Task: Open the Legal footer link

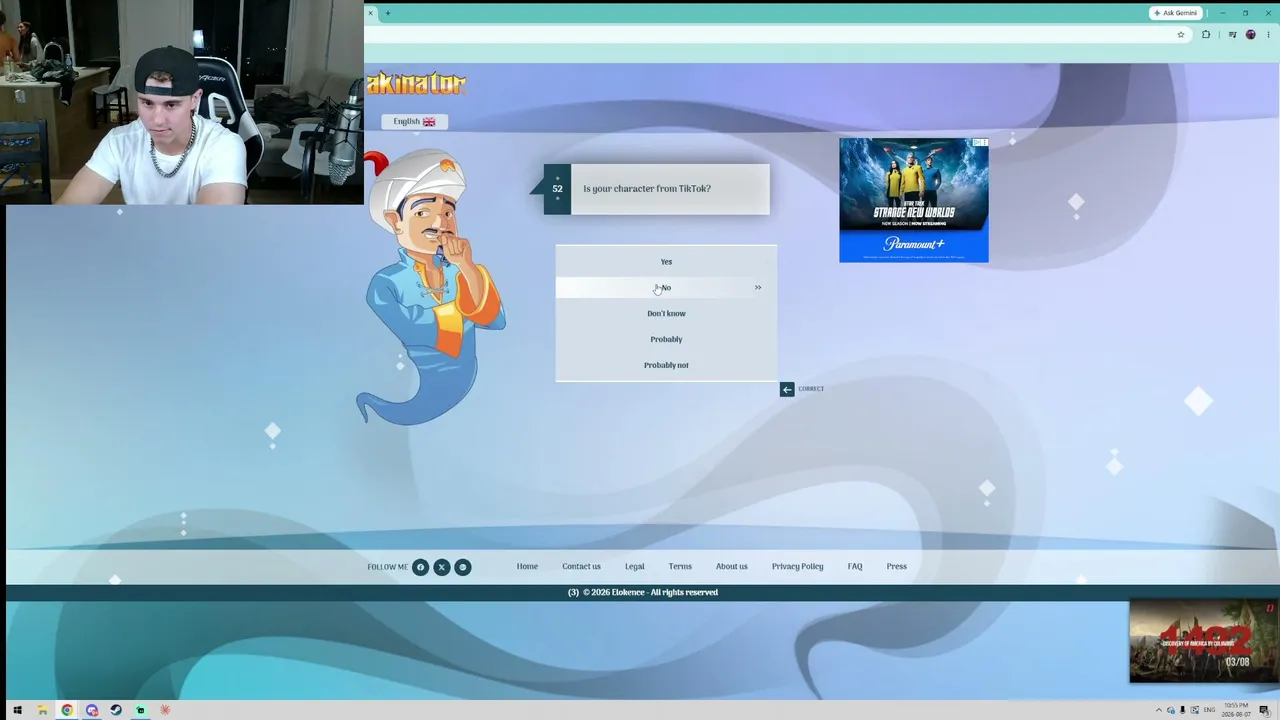Action: pos(635,567)
